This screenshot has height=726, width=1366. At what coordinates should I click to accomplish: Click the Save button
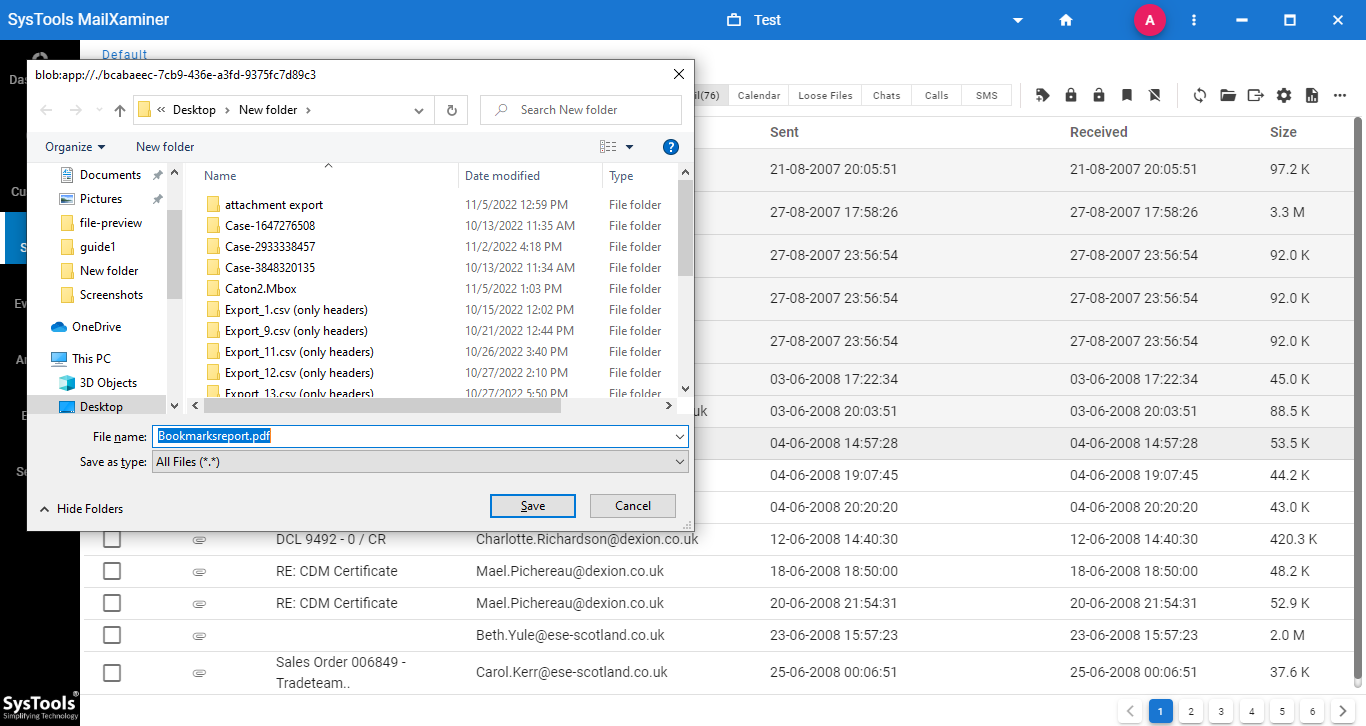533,506
